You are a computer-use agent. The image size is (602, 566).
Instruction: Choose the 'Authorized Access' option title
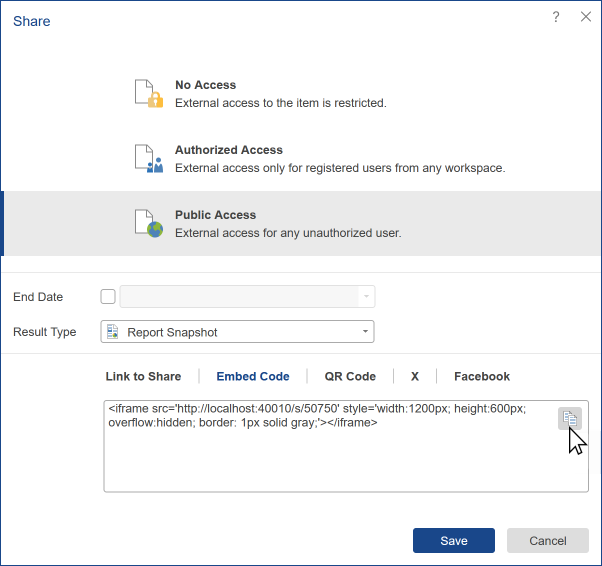click(x=229, y=151)
